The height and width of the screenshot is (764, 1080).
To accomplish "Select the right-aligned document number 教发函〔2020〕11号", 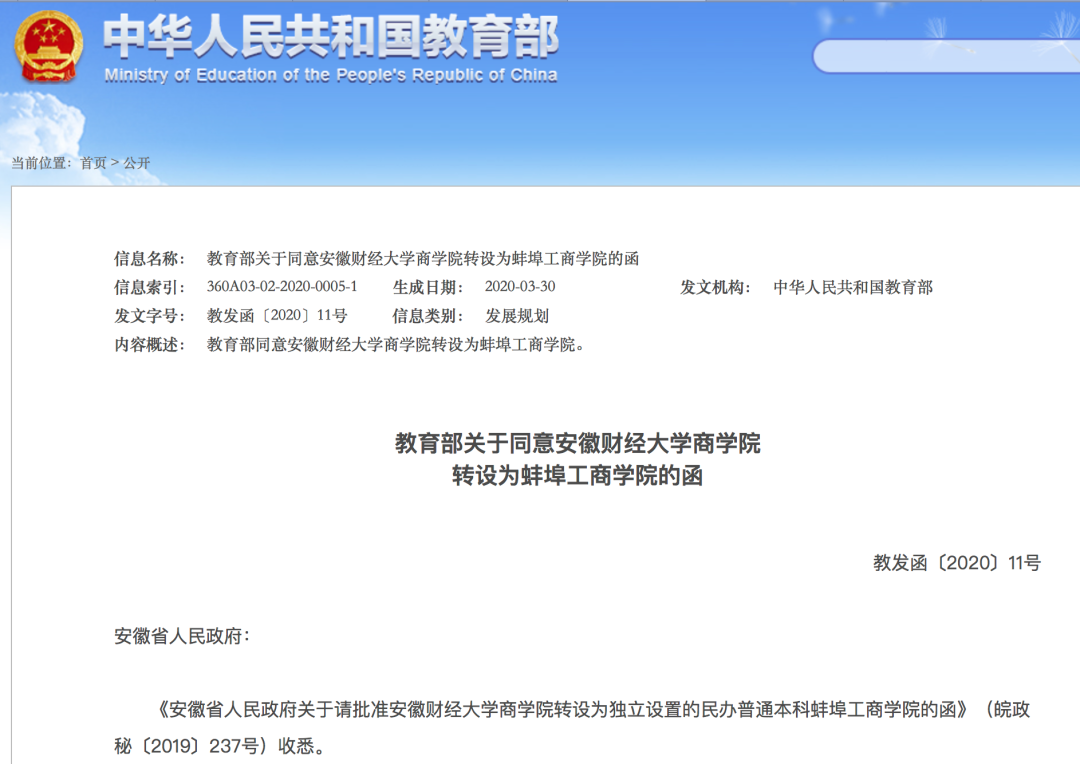I will pyautogui.click(x=957, y=563).
